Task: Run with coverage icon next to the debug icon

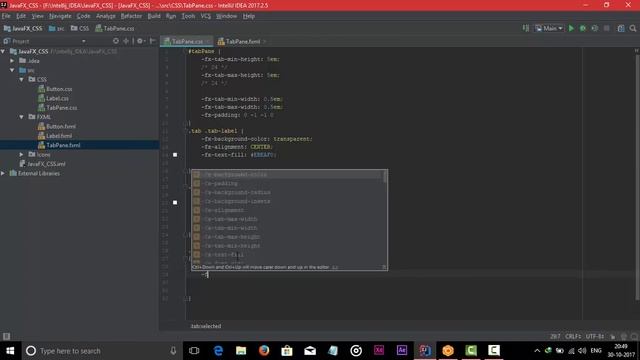Action: [595, 28]
